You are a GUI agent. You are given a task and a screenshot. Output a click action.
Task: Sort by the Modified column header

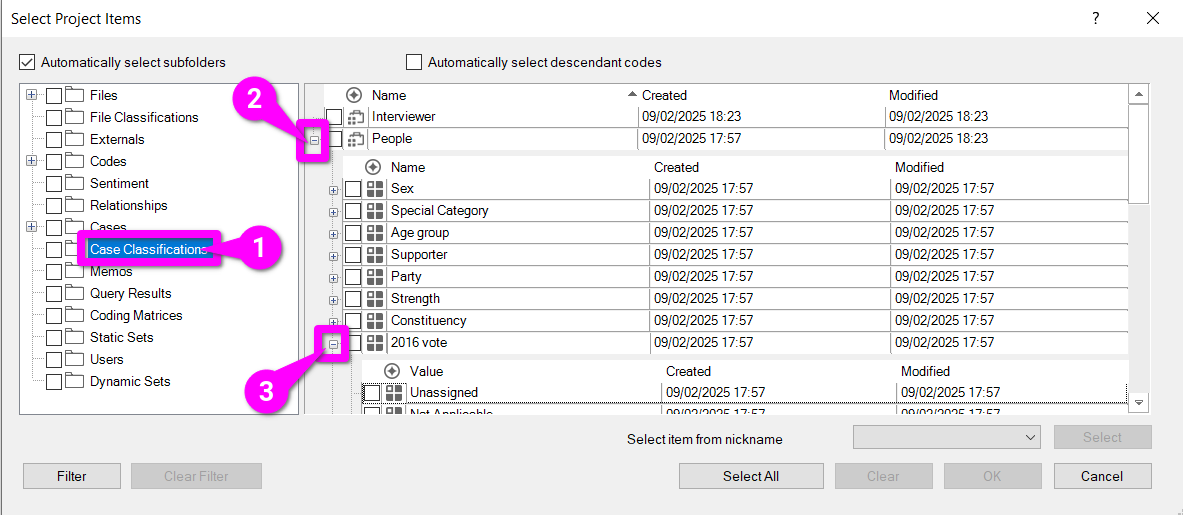[x=913, y=95]
